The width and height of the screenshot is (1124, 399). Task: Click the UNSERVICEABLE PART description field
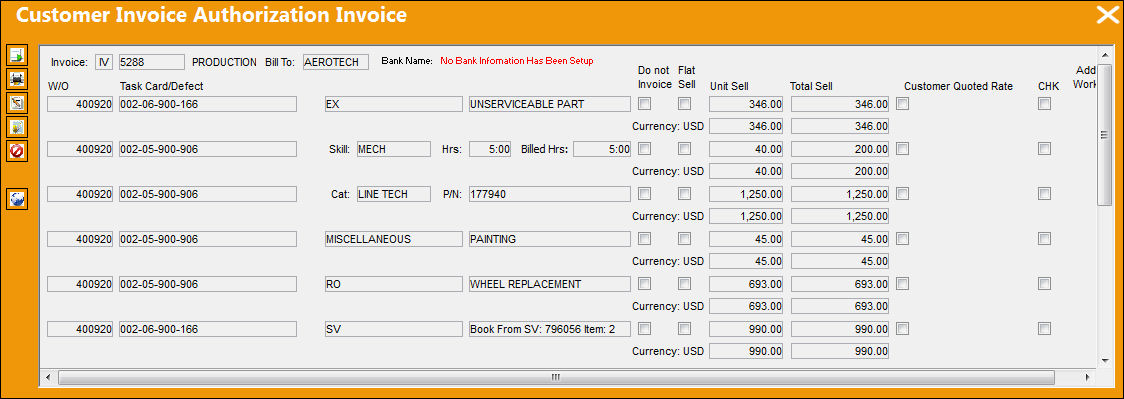coord(549,104)
